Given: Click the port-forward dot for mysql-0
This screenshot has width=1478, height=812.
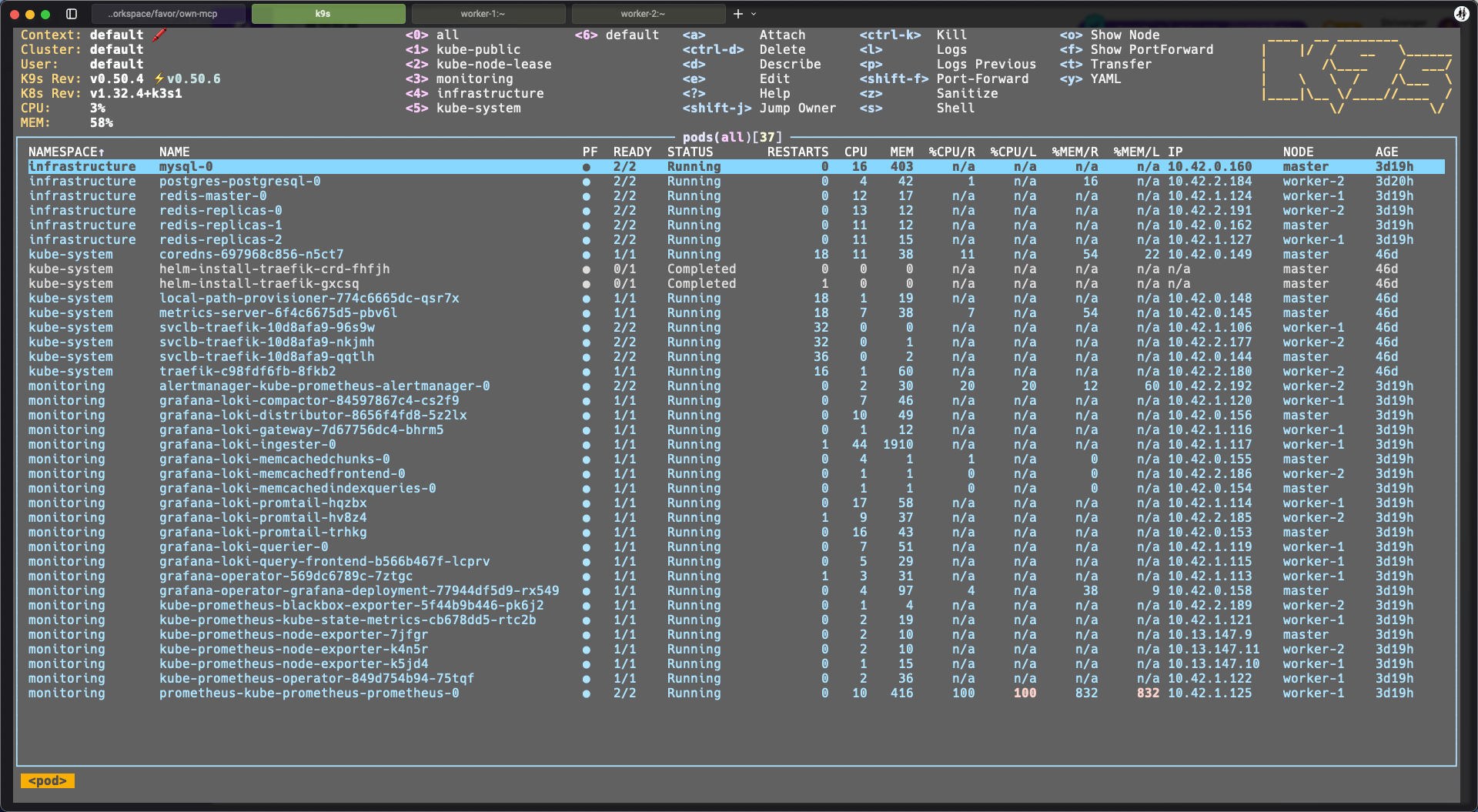Looking at the screenshot, I should click(587, 167).
